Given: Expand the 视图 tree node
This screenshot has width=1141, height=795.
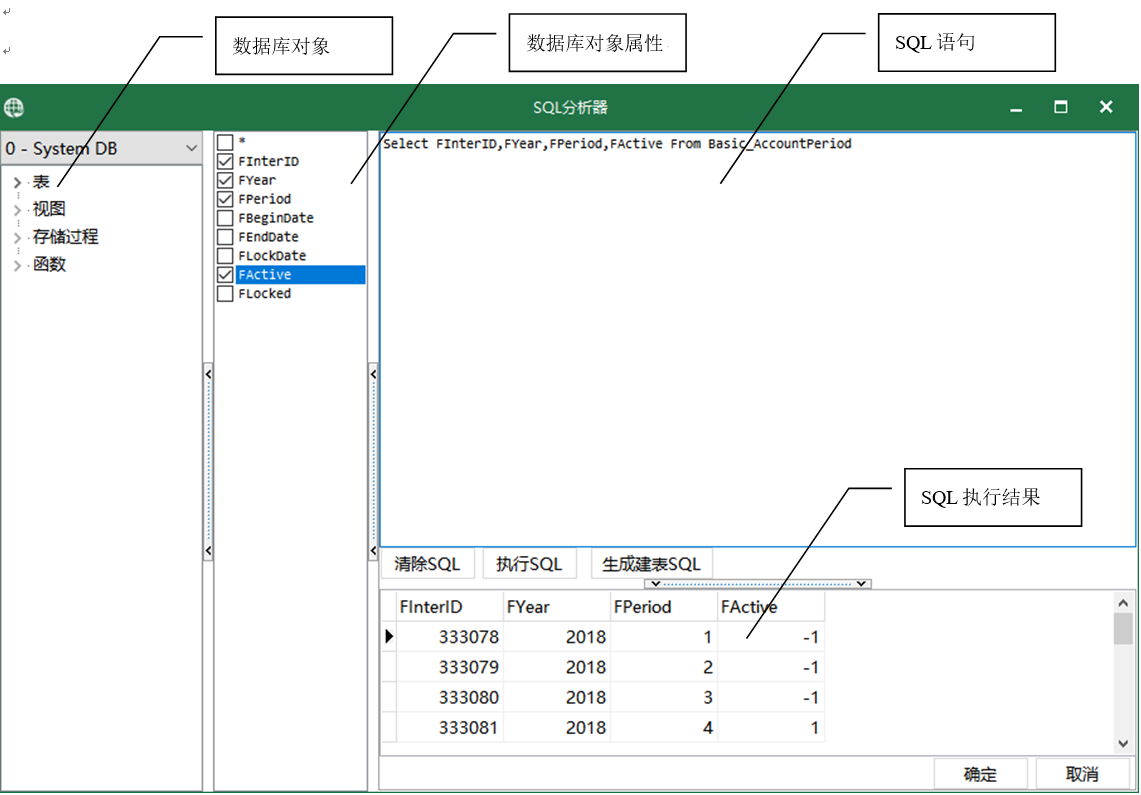Looking at the screenshot, I should tap(17, 210).
